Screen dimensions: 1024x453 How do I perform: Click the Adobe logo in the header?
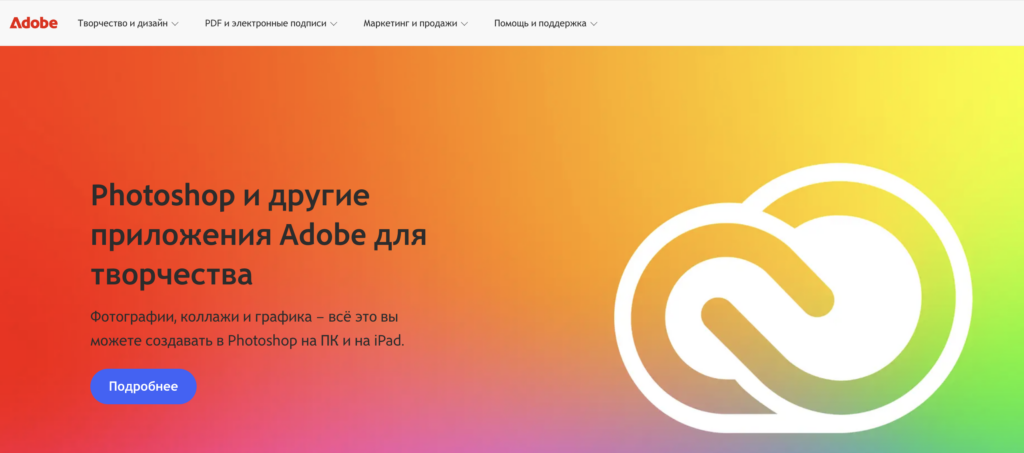[33, 23]
